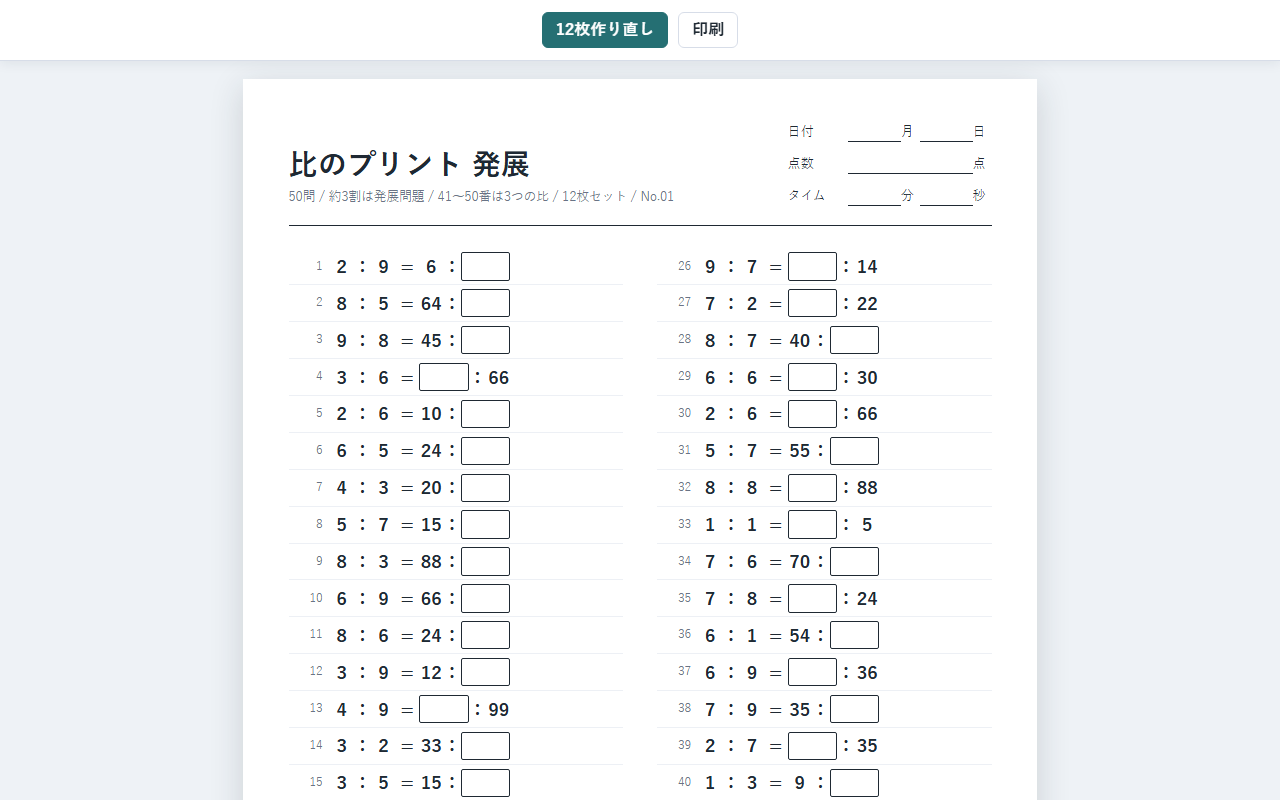Click the month blank before 月
The height and width of the screenshot is (800, 1280).
tap(874, 132)
